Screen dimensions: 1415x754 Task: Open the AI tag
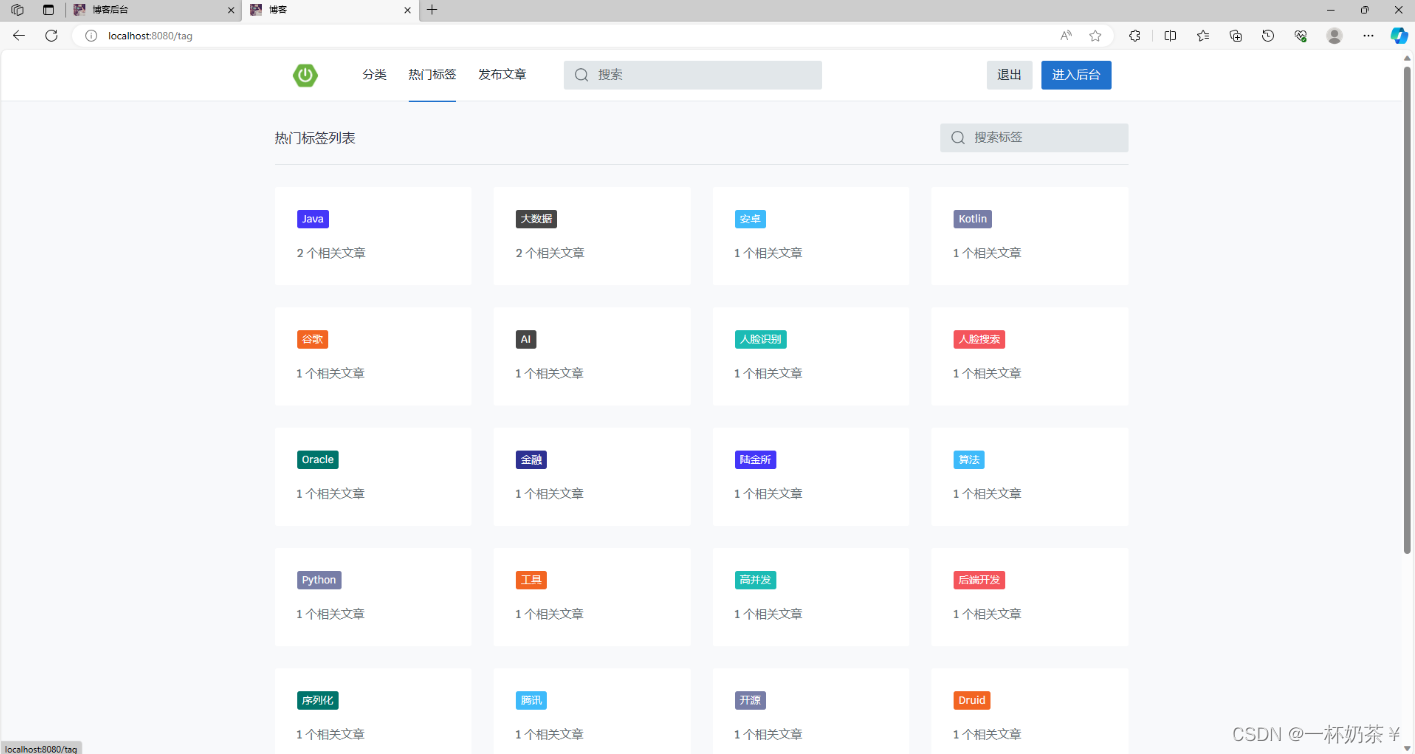tap(526, 339)
